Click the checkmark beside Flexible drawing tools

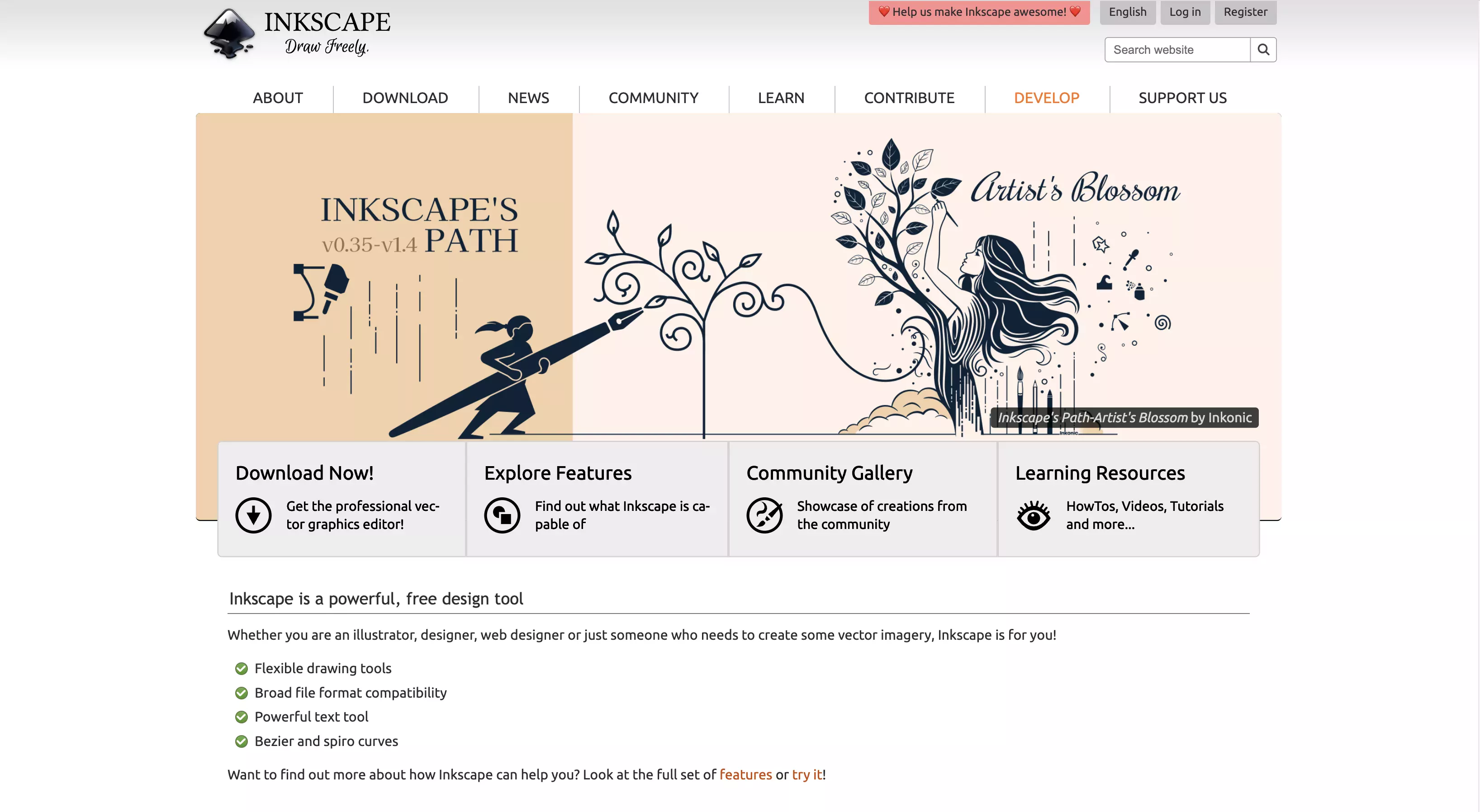[x=241, y=668]
